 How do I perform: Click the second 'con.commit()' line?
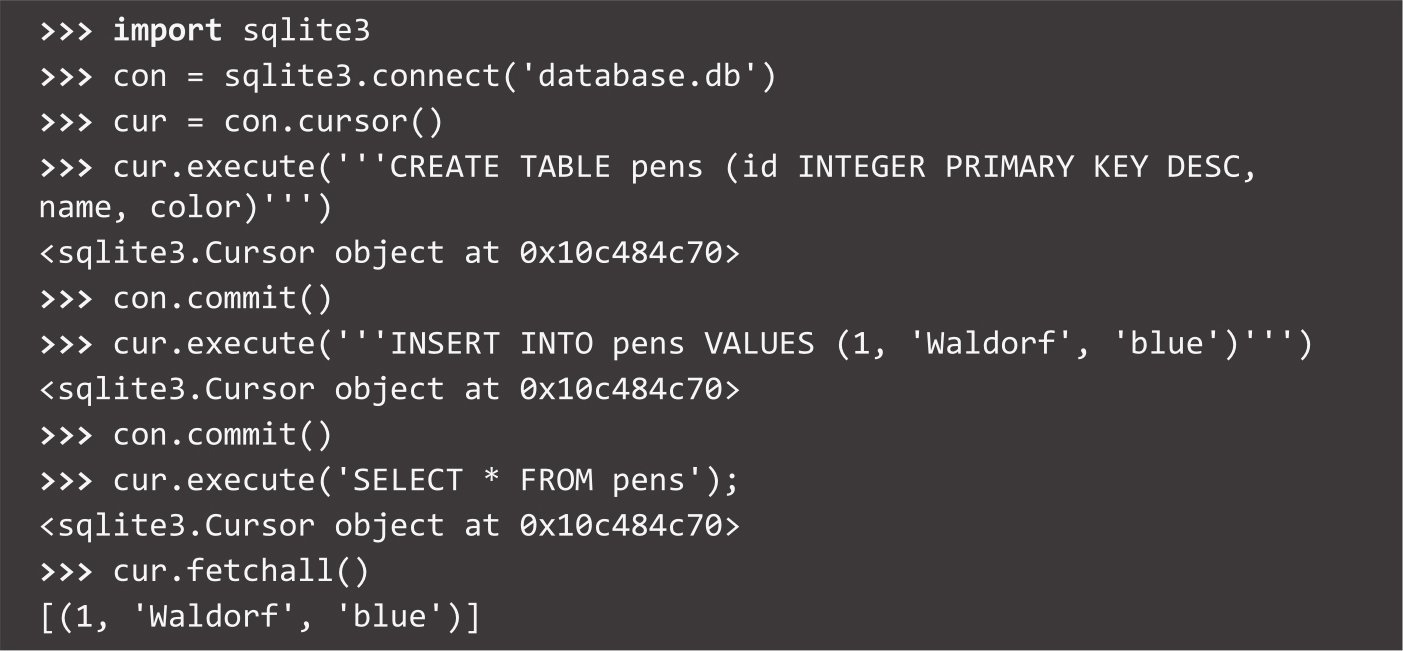click(222, 435)
